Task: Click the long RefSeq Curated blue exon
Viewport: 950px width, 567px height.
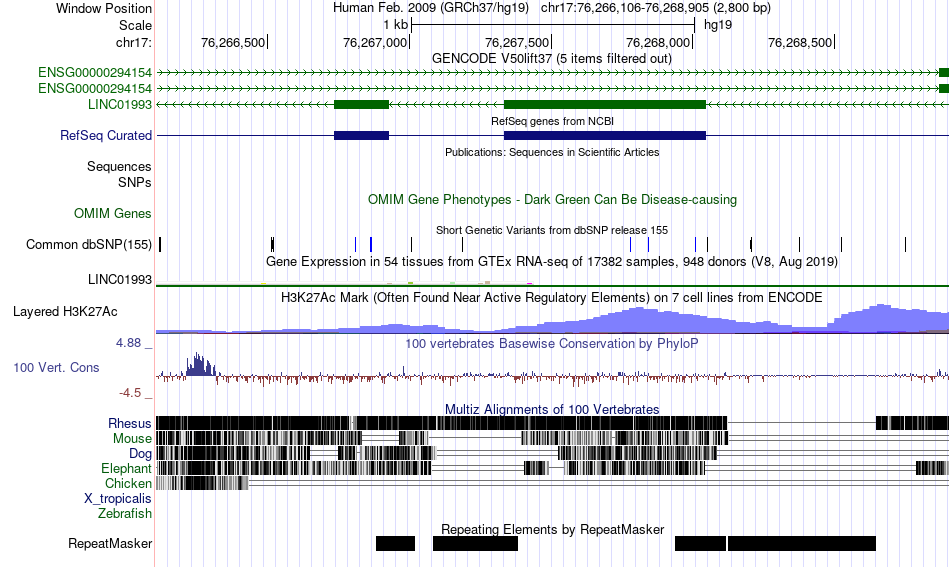Action: point(605,135)
